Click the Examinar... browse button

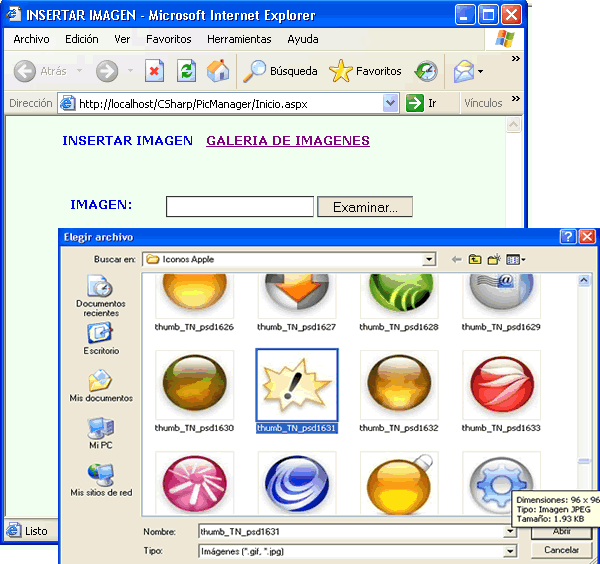click(365, 207)
